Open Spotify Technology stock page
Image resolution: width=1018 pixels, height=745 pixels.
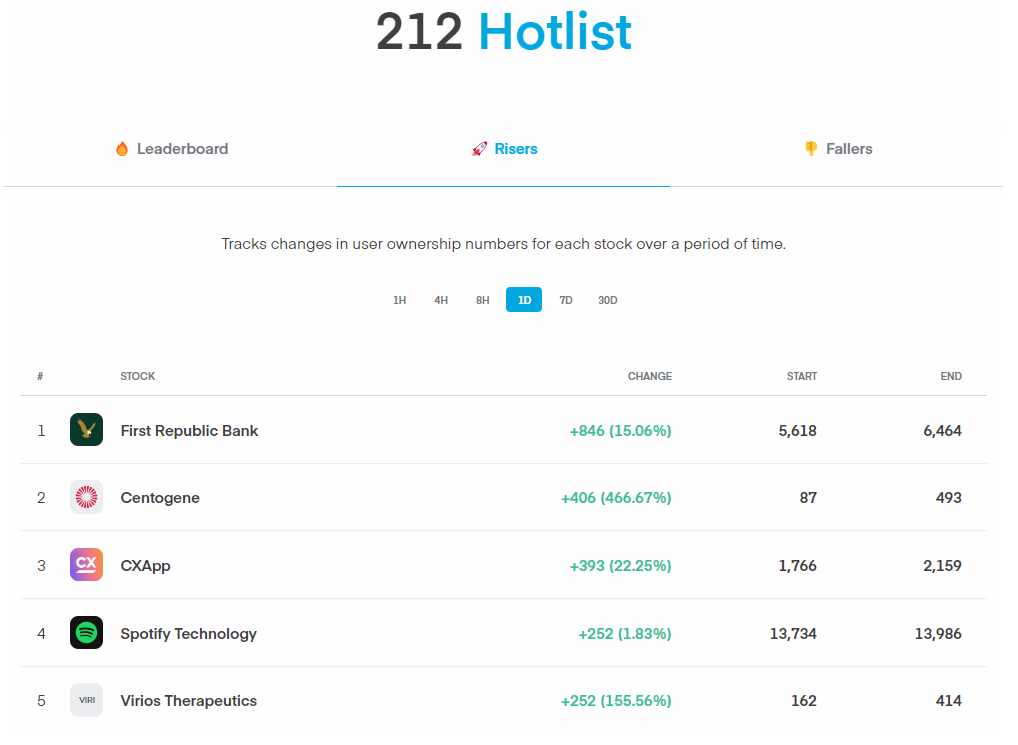pos(188,634)
